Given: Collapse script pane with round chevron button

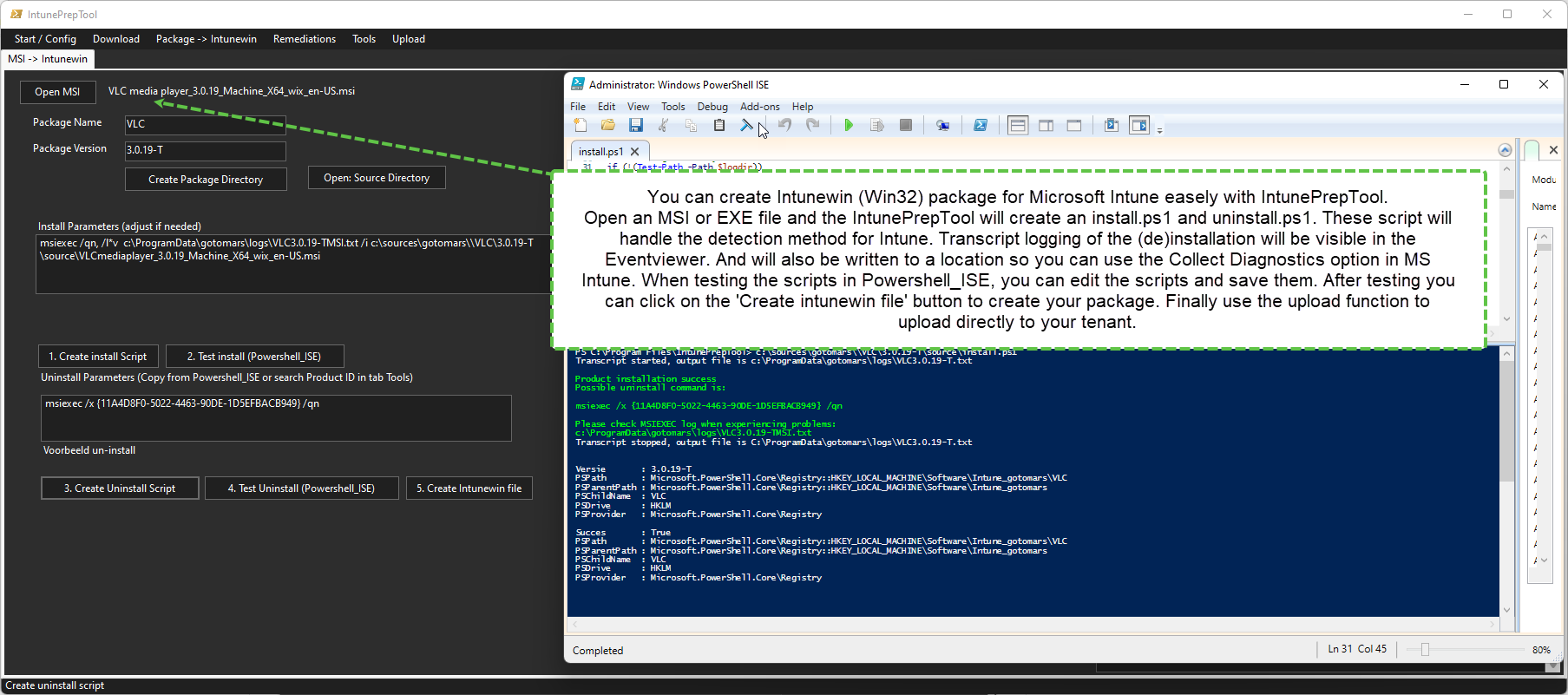Looking at the screenshot, I should tap(1505, 150).
